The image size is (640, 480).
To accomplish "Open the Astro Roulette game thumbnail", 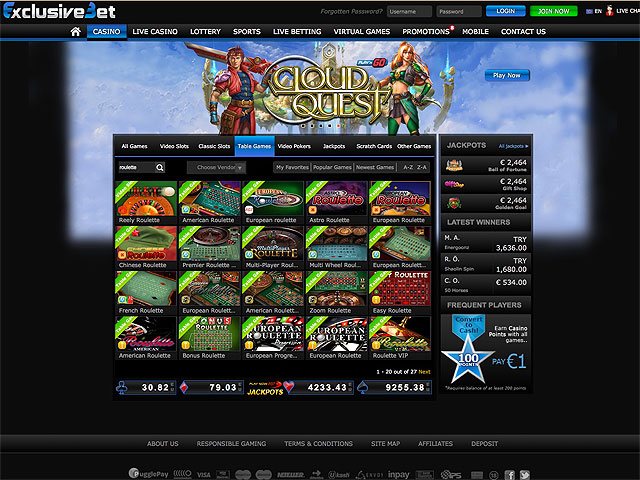I will click(337, 199).
